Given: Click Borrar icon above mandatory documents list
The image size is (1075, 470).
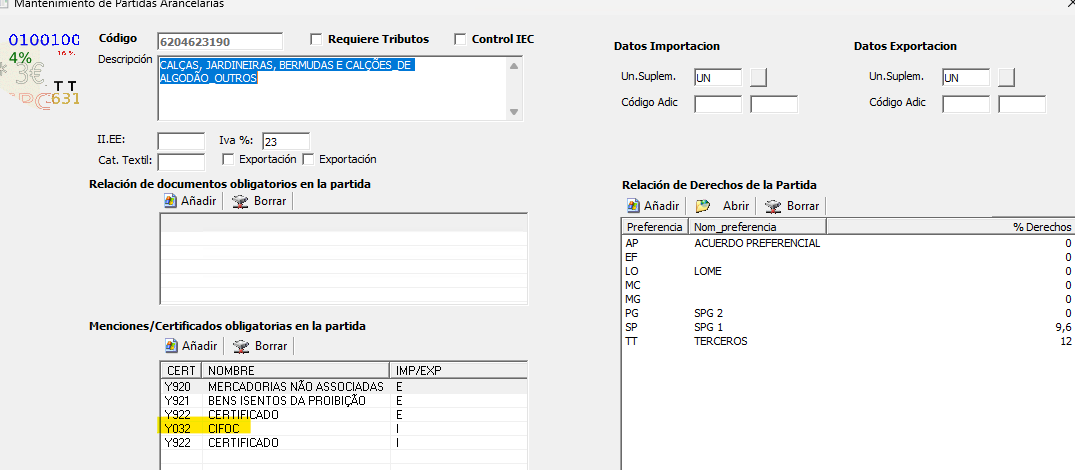Looking at the screenshot, I should click(x=240, y=201).
